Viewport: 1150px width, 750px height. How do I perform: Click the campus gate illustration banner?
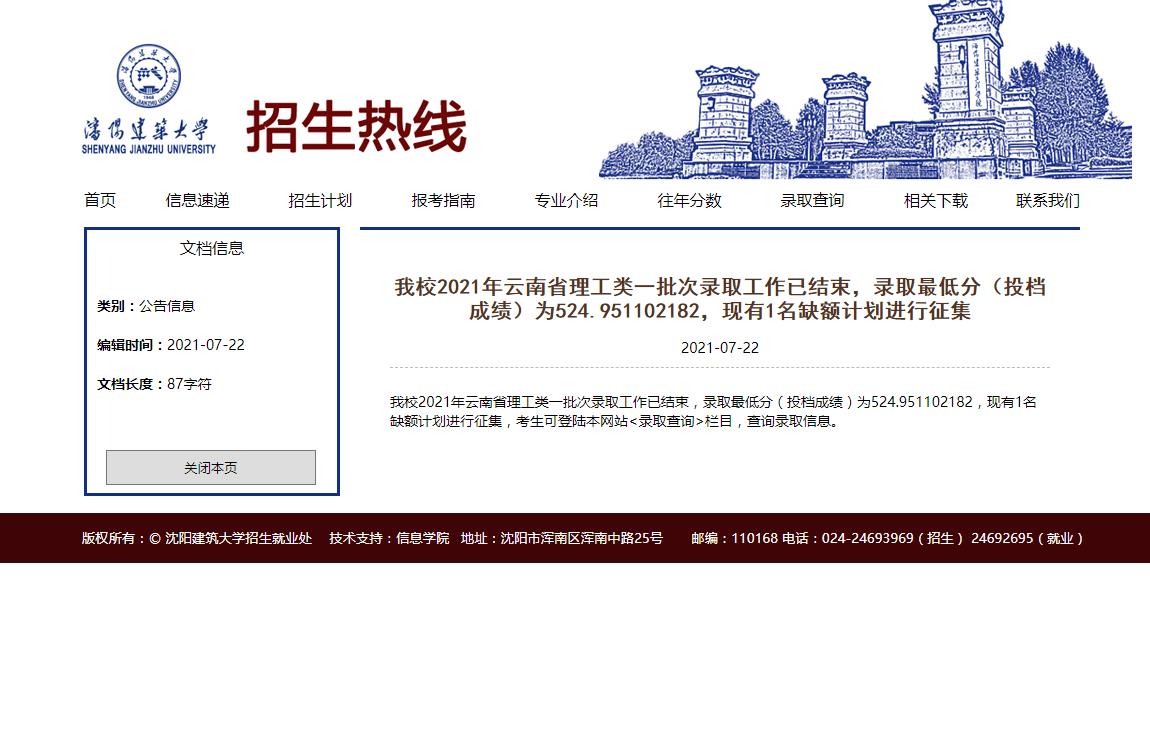(x=865, y=89)
